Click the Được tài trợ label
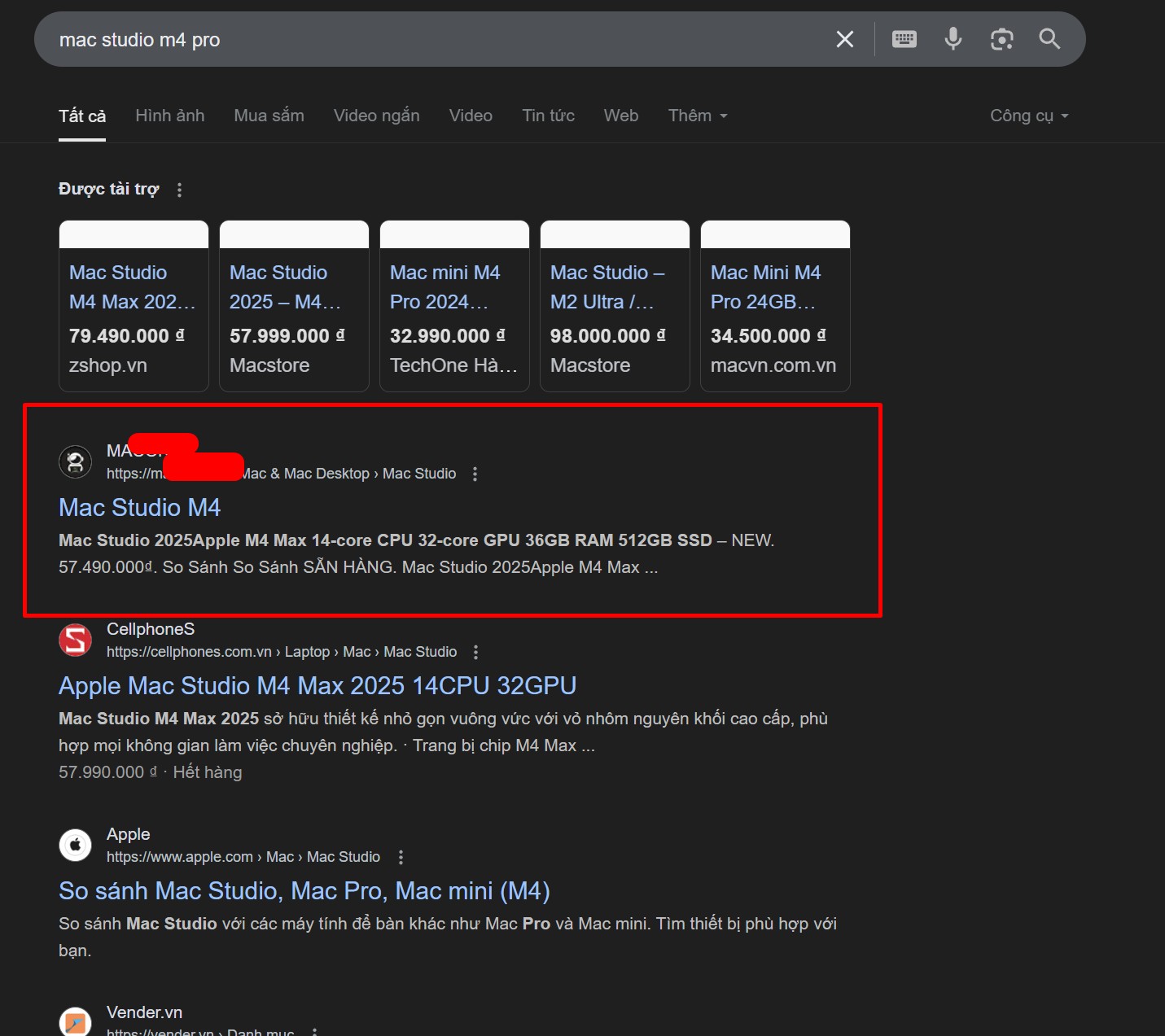The image size is (1165, 1036). tap(109, 189)
